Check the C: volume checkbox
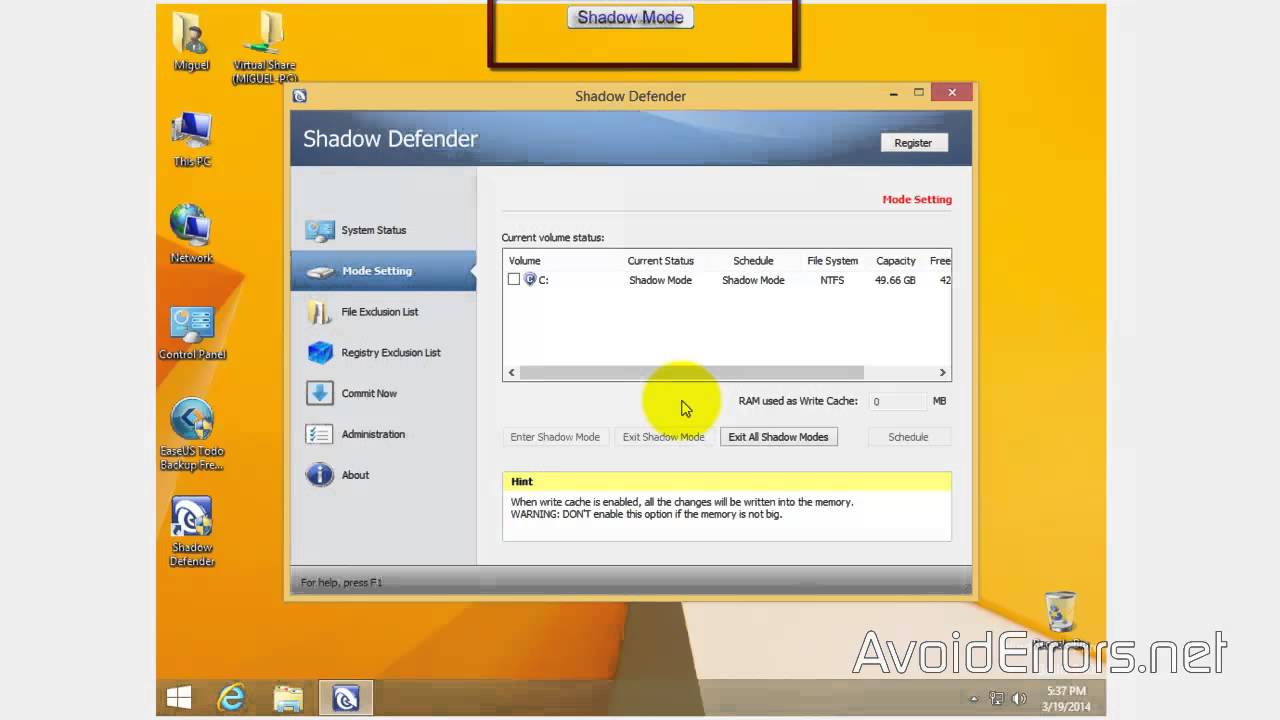The width and height of the screenshot is (1280, 720). pos(514,280)
